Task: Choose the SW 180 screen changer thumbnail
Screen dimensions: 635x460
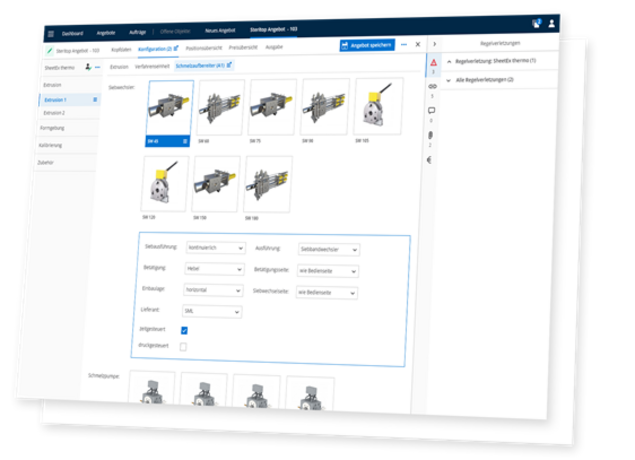Action: pyautogui.click(x=268, y=184)
